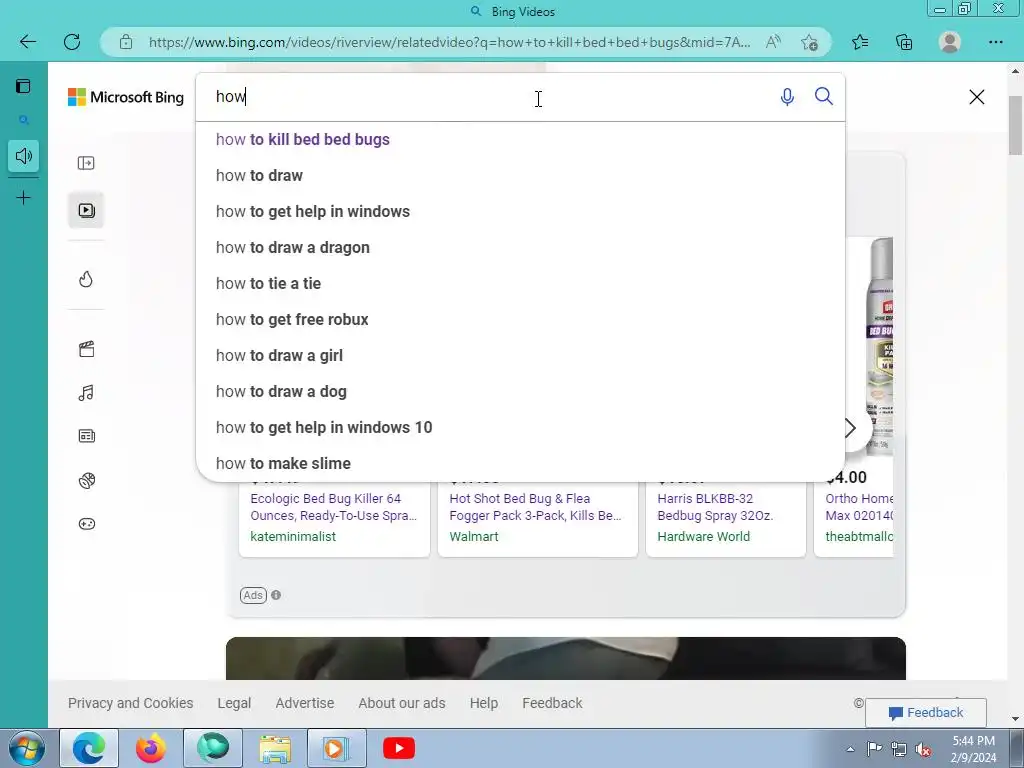This screenshot has width=1024, height=768.
Task: Open Firefox from the taskbar
Action: [x=151, y=748]
